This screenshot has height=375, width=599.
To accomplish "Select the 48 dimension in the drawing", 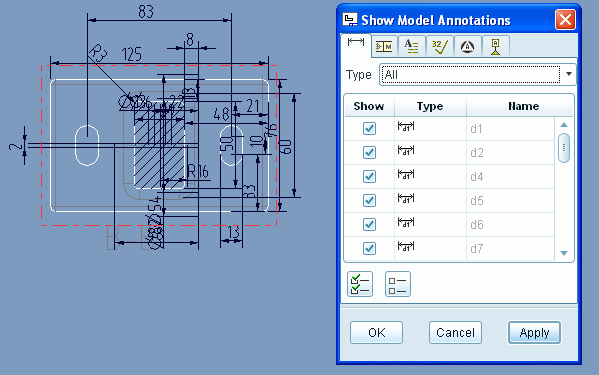I will point(222,114).
